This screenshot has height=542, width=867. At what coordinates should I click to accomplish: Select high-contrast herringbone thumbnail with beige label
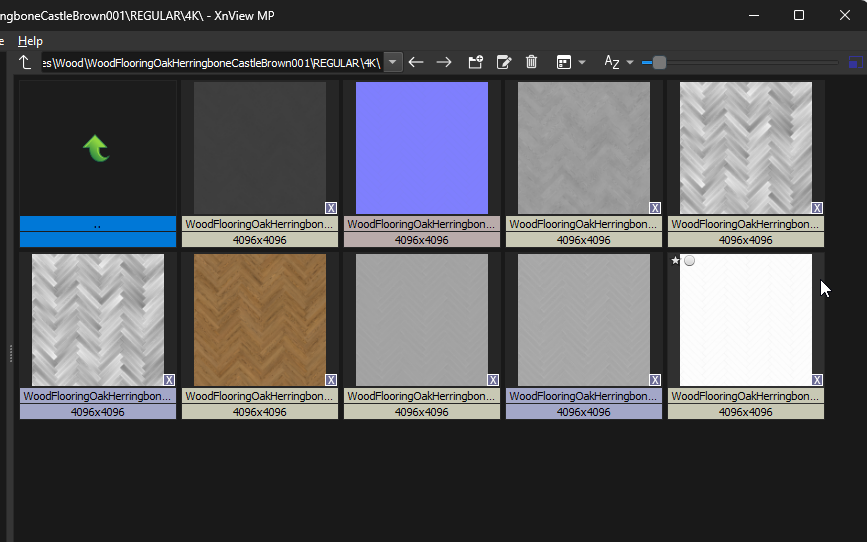746,148
